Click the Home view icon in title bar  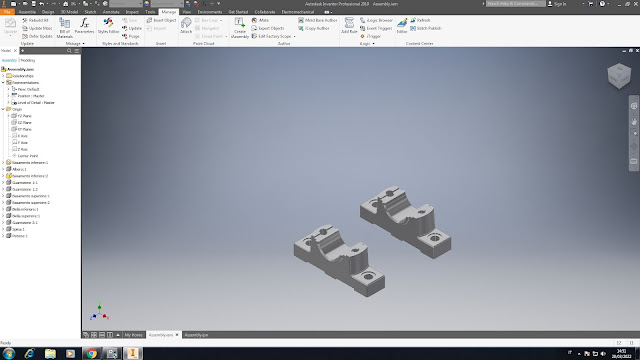click(65, 4)
